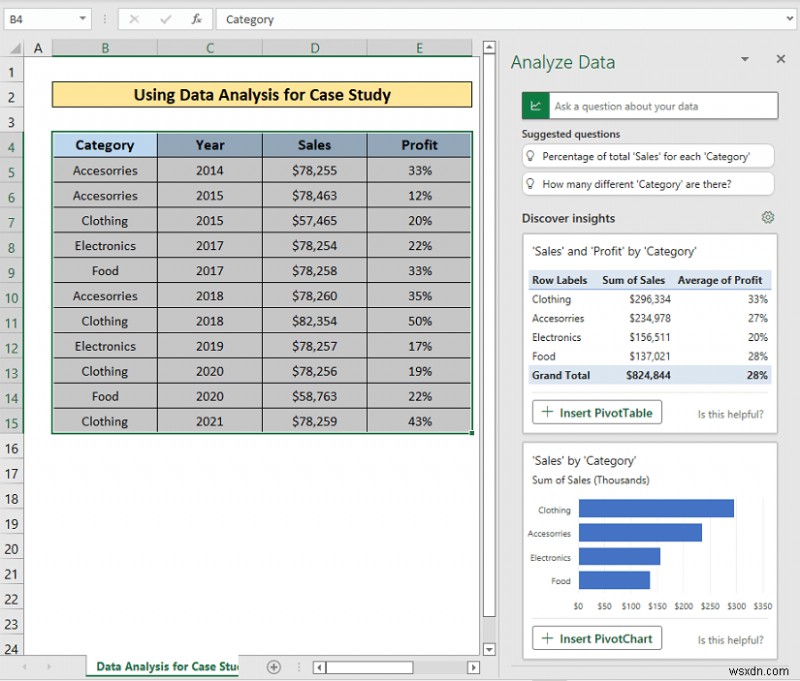Open the Name Box dropdown arrow
The image size is (800, 681).
pyautogui.click(x=84, y=18)
